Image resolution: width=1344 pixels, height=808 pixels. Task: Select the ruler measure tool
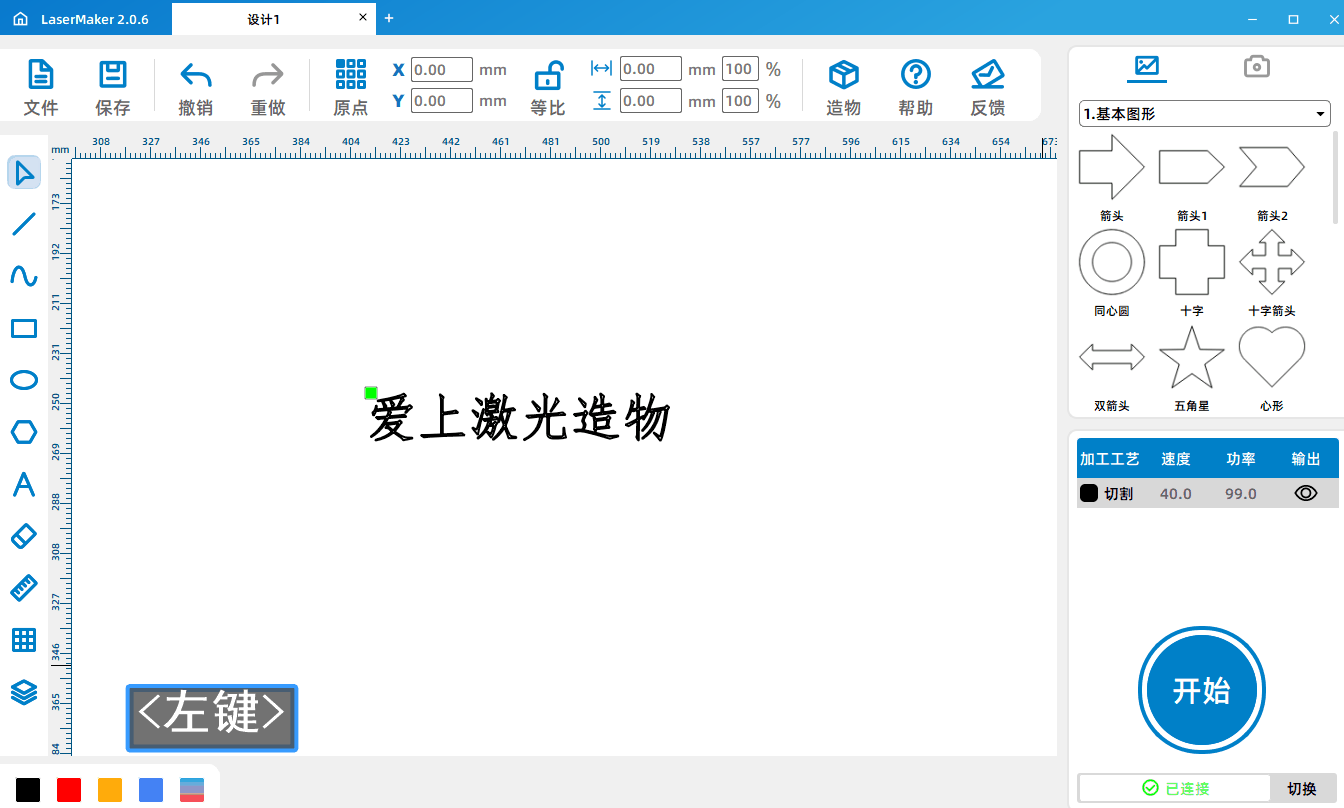[x=24, y=588]
